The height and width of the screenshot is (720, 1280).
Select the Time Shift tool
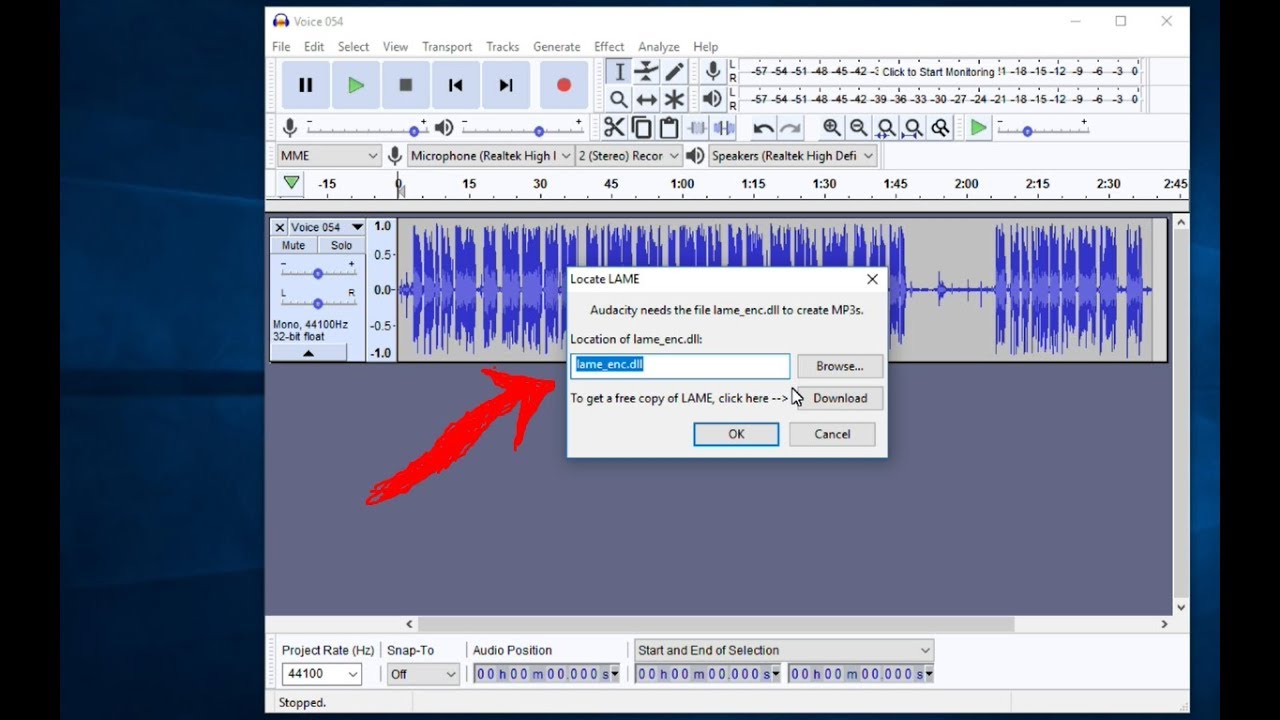click(647, 99)
